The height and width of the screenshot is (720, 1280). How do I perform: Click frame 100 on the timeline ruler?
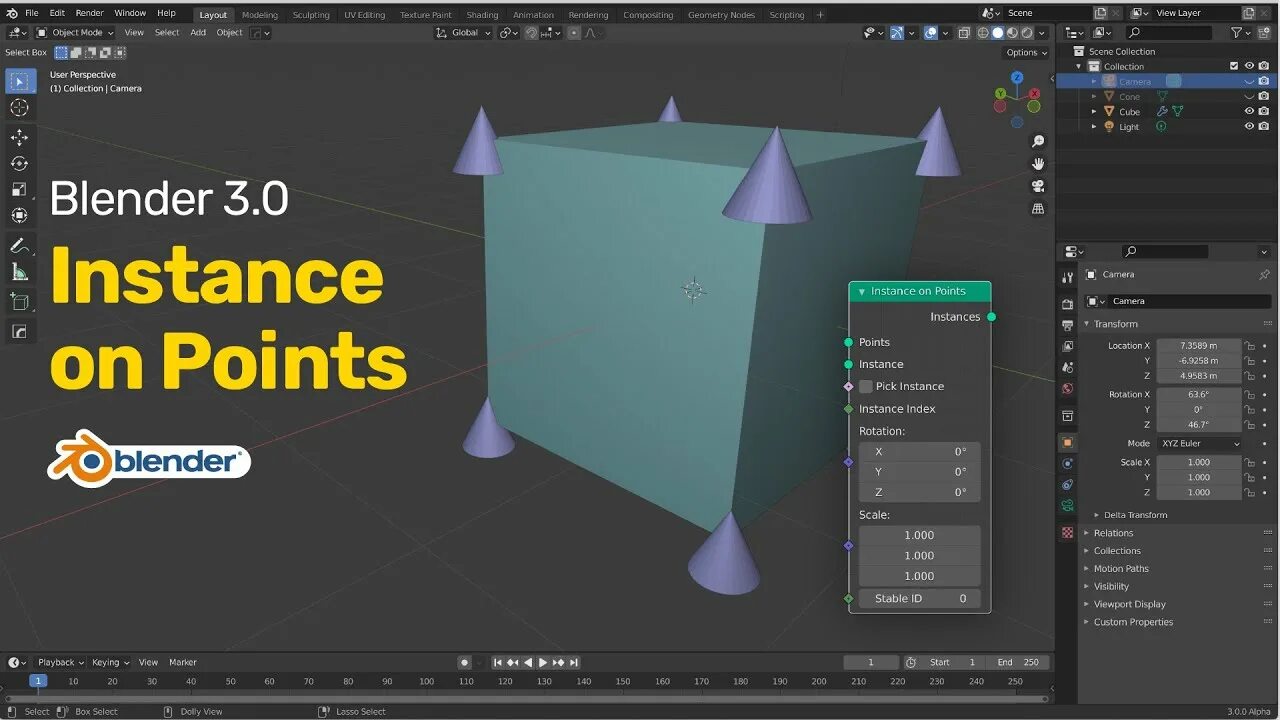click(x=427, y=681)
